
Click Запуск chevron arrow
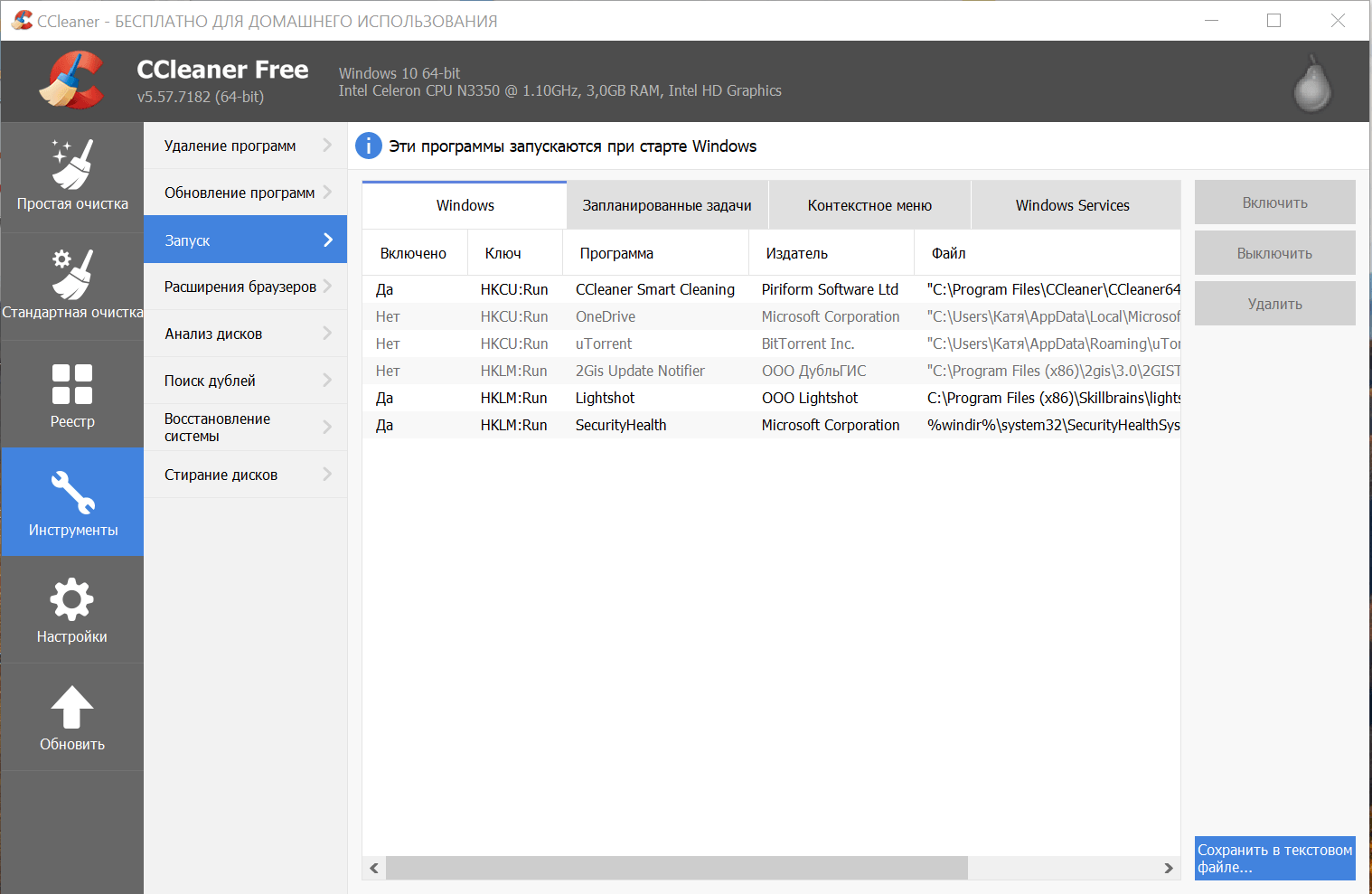pyautogui.click(x=328, y=240)
